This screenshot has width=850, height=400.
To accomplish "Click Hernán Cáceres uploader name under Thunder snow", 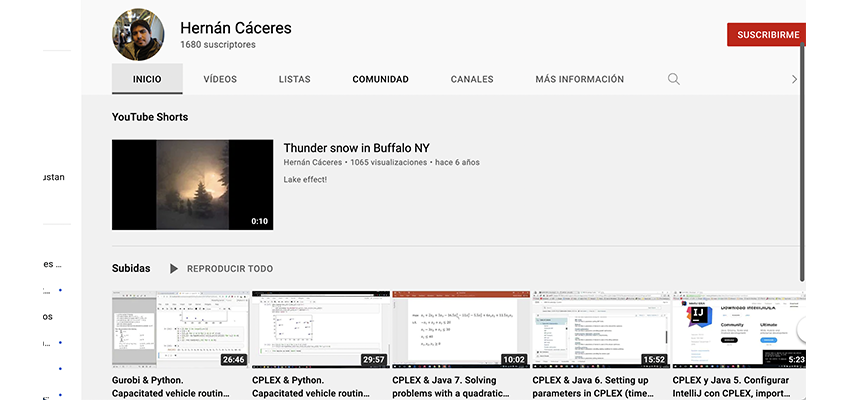I will tap(313, 162).
